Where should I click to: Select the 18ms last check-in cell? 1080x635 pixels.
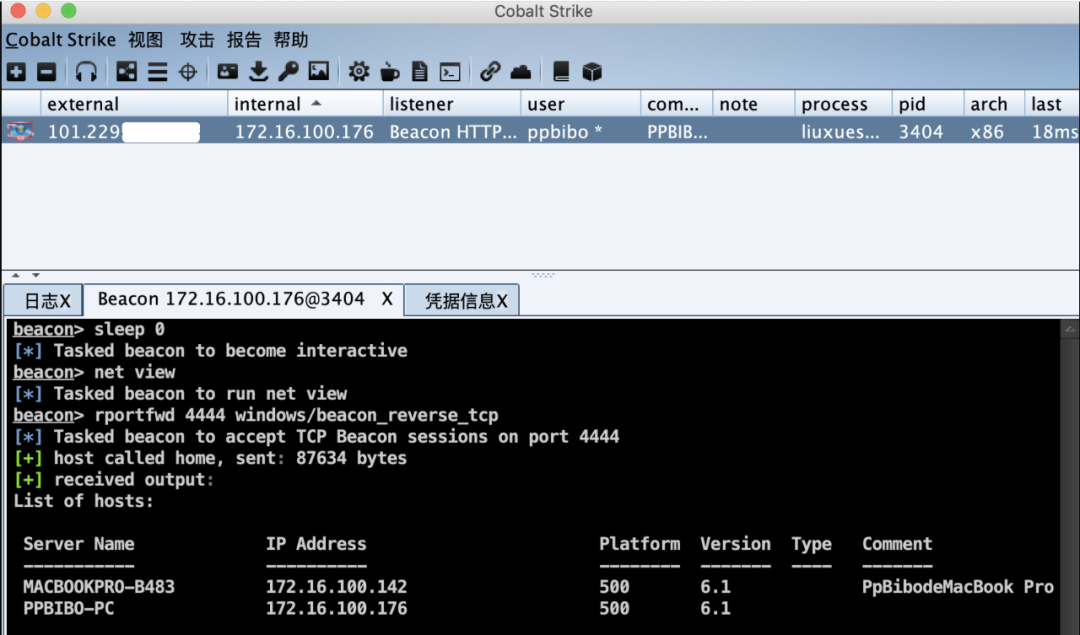[x=1052, y=131]
